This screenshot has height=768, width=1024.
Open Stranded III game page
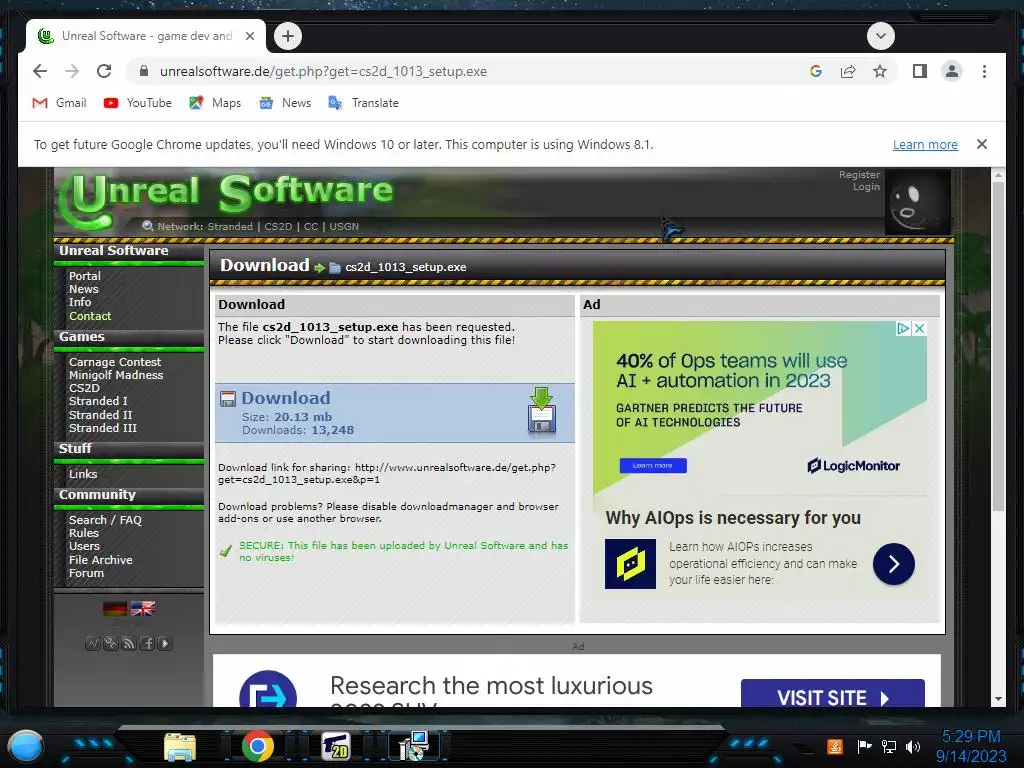pyautogui.click(x=103, y=428)
